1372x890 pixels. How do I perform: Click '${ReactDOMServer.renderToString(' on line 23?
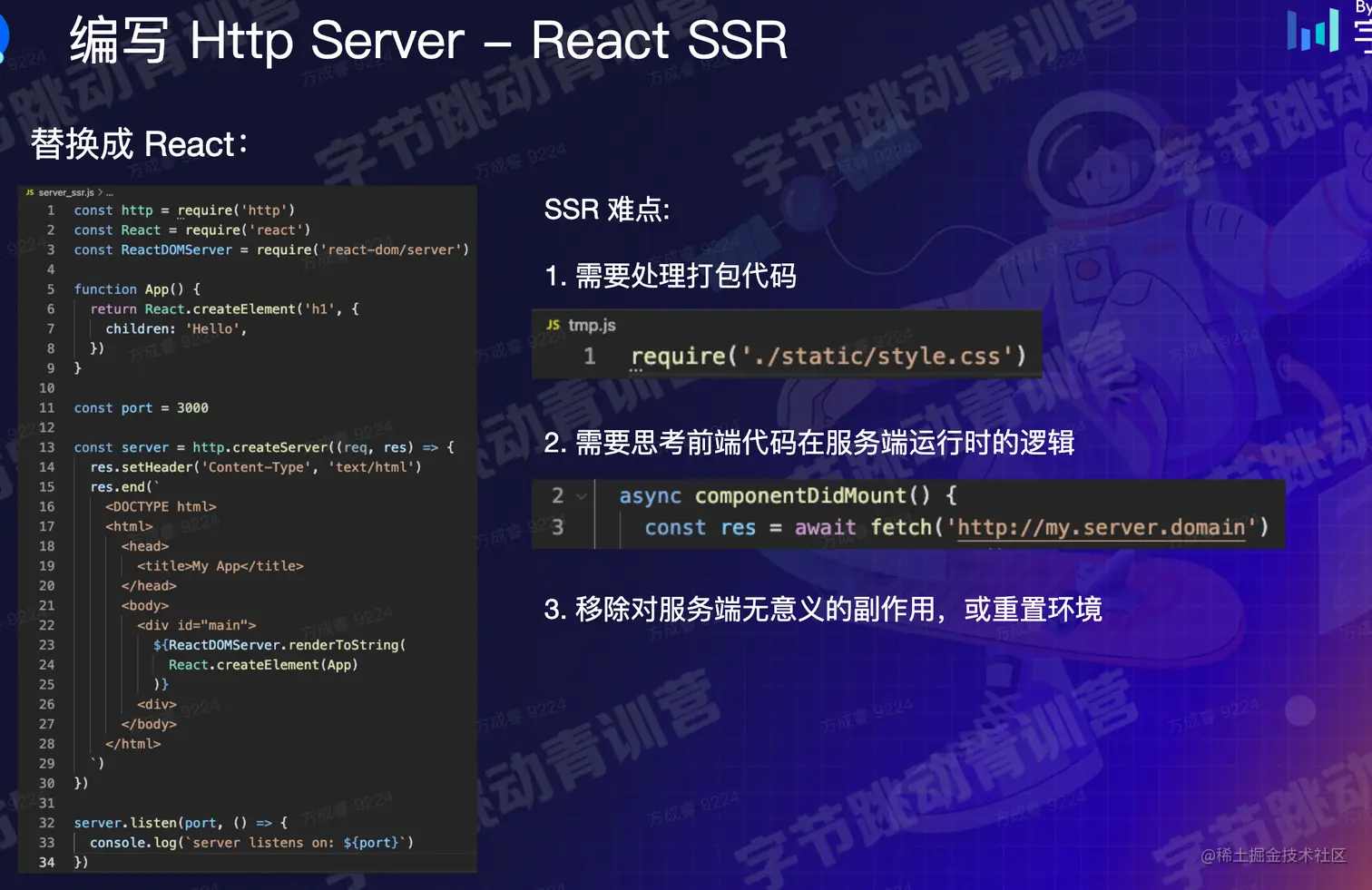tap(279, 645)
